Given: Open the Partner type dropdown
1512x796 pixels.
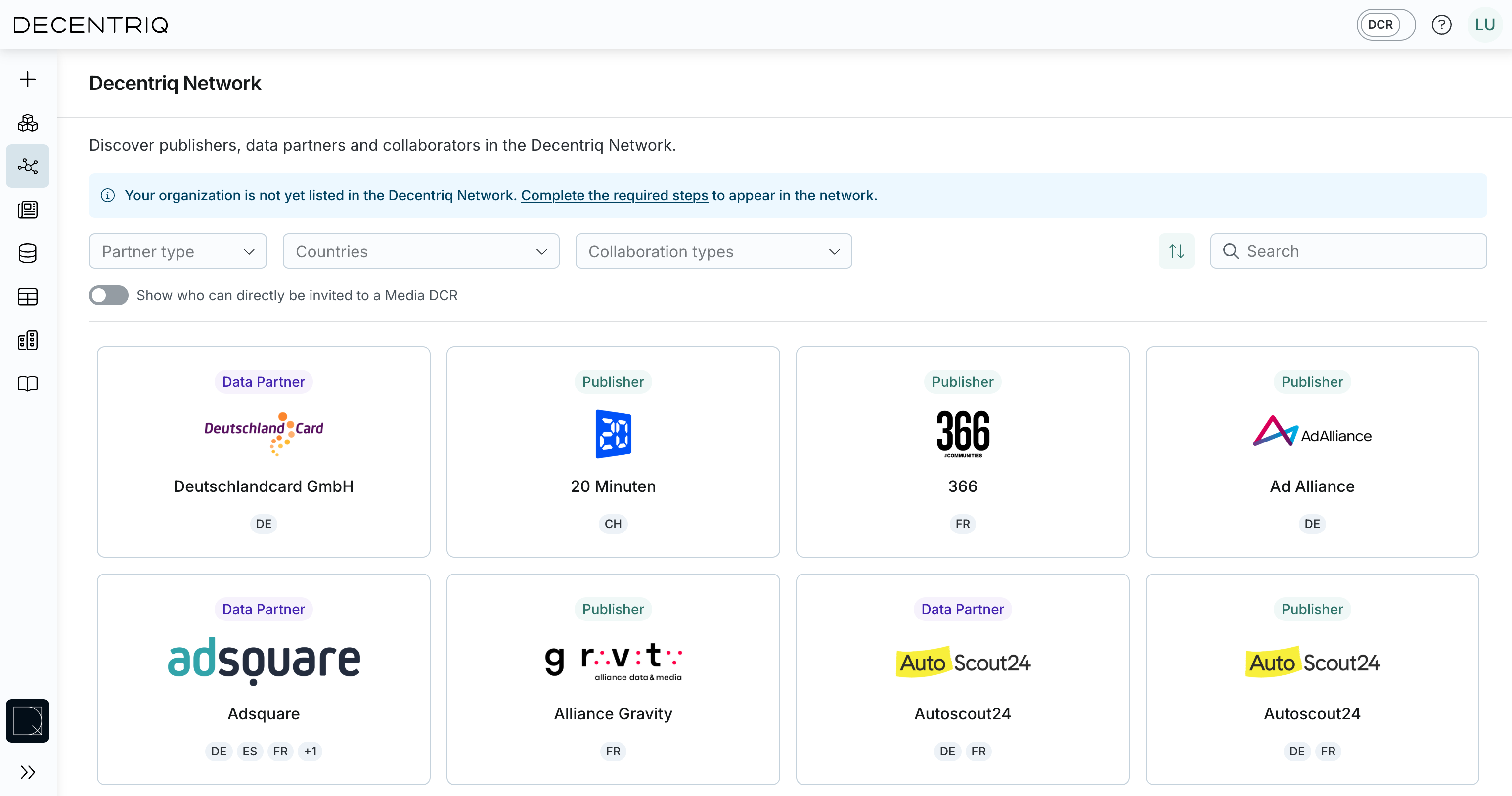Looking at the screenshot, I should (178, 251).
